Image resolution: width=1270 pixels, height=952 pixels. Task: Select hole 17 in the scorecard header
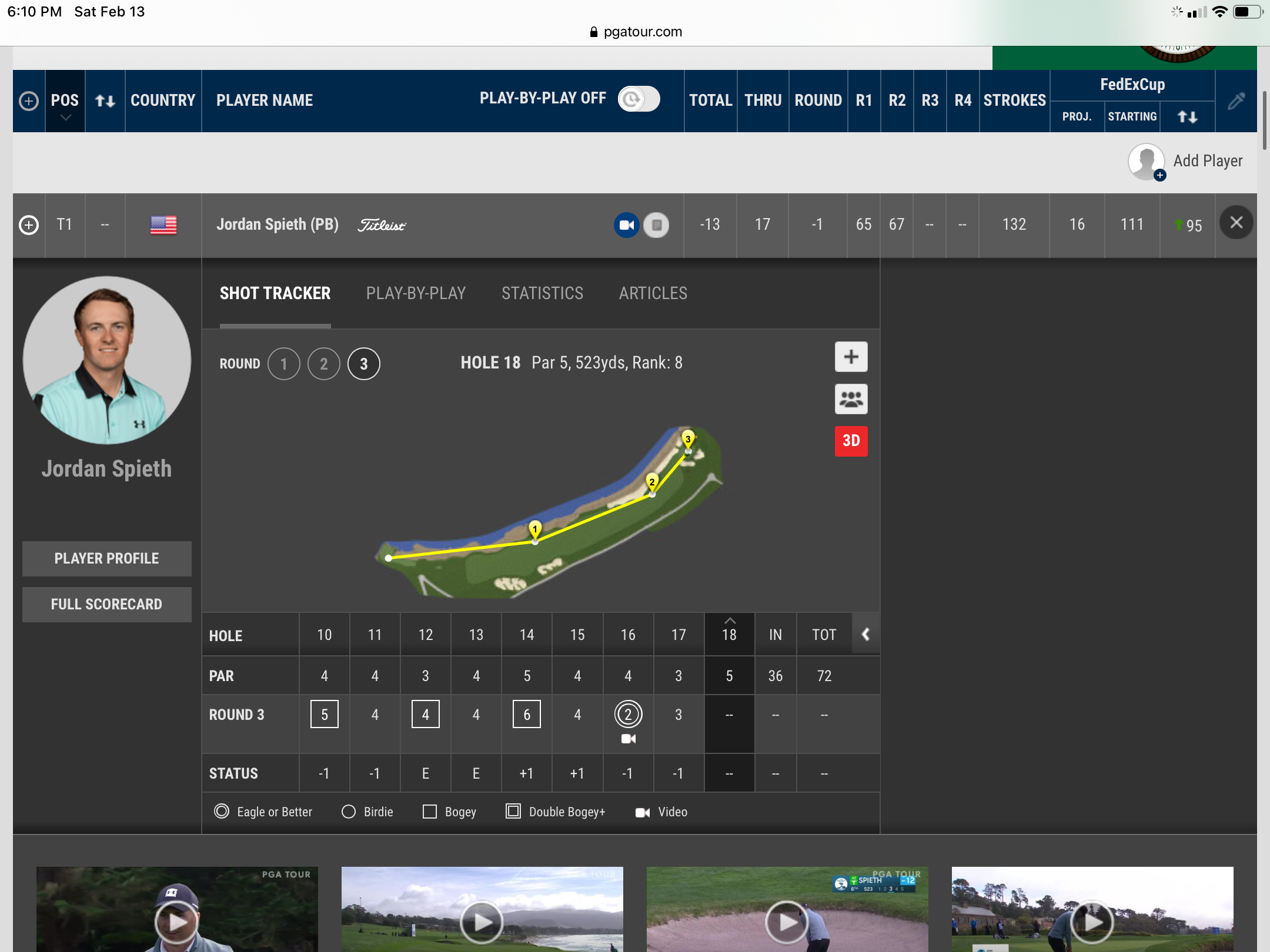[679, 635]
